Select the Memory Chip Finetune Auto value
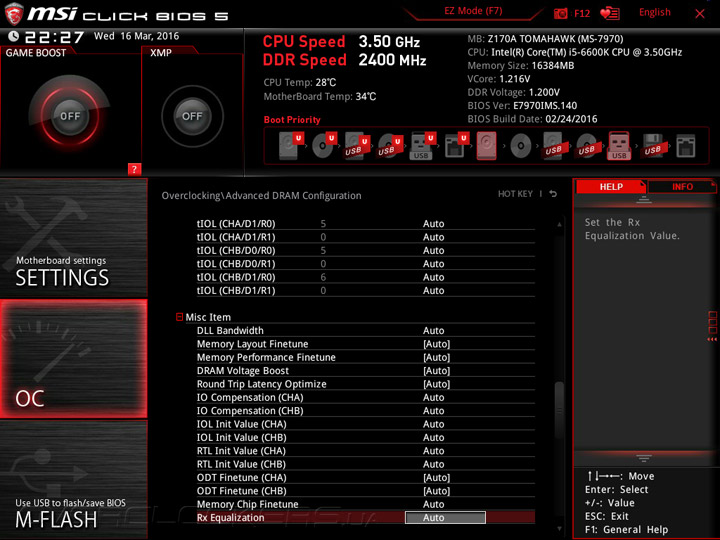Viewport: 720px width, 540px height. (x=433, y=504)
